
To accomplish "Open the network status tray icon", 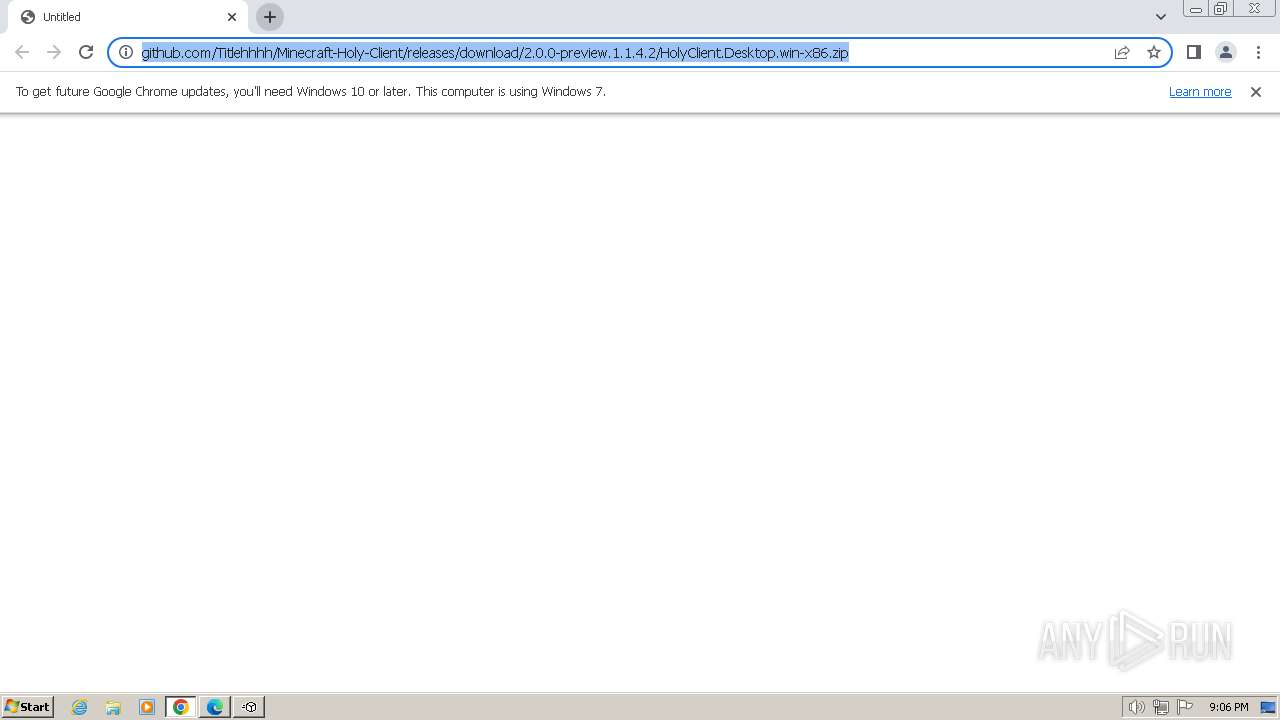I will 1161,707.
